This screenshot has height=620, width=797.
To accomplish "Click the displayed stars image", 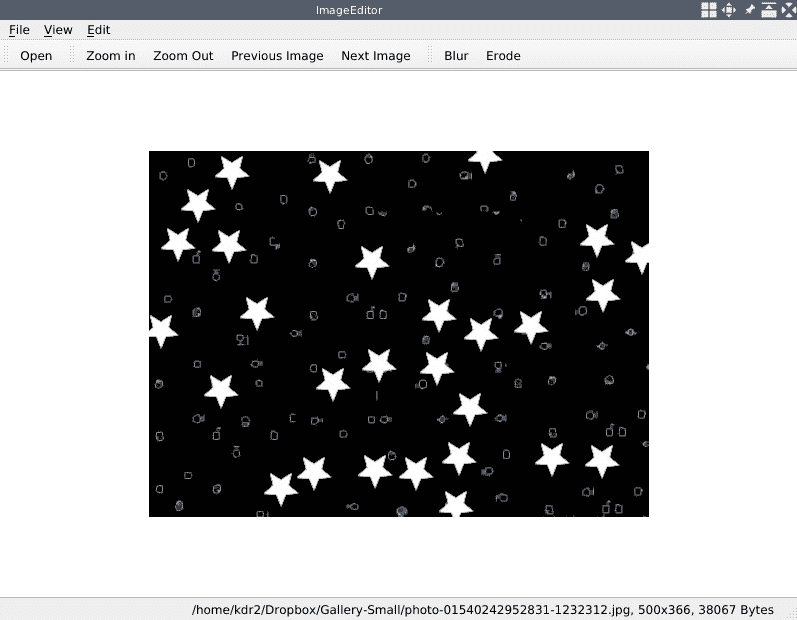I will coord(398,333).
